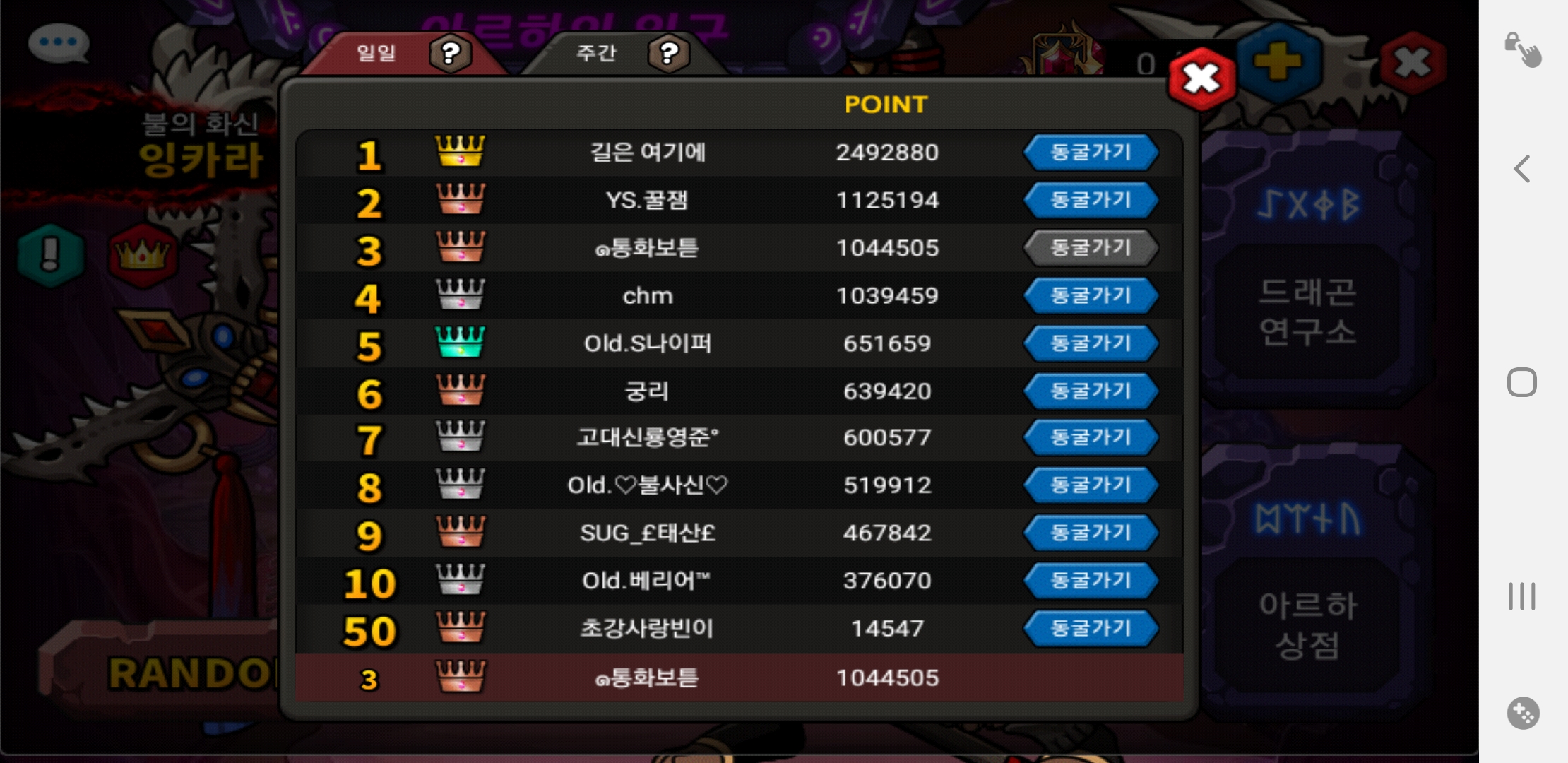
Task: Tap the red crown ranking icon
Action: point(143,255)
